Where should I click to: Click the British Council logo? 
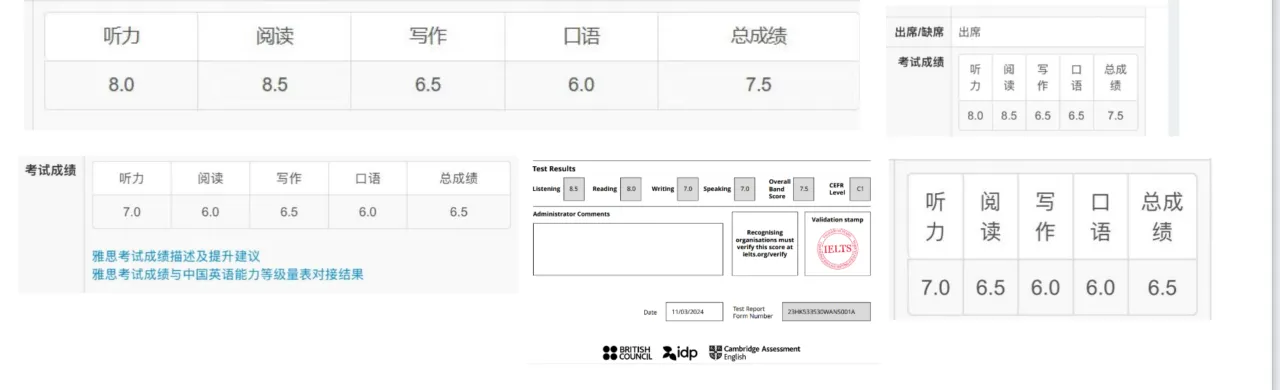coord(627,353)
